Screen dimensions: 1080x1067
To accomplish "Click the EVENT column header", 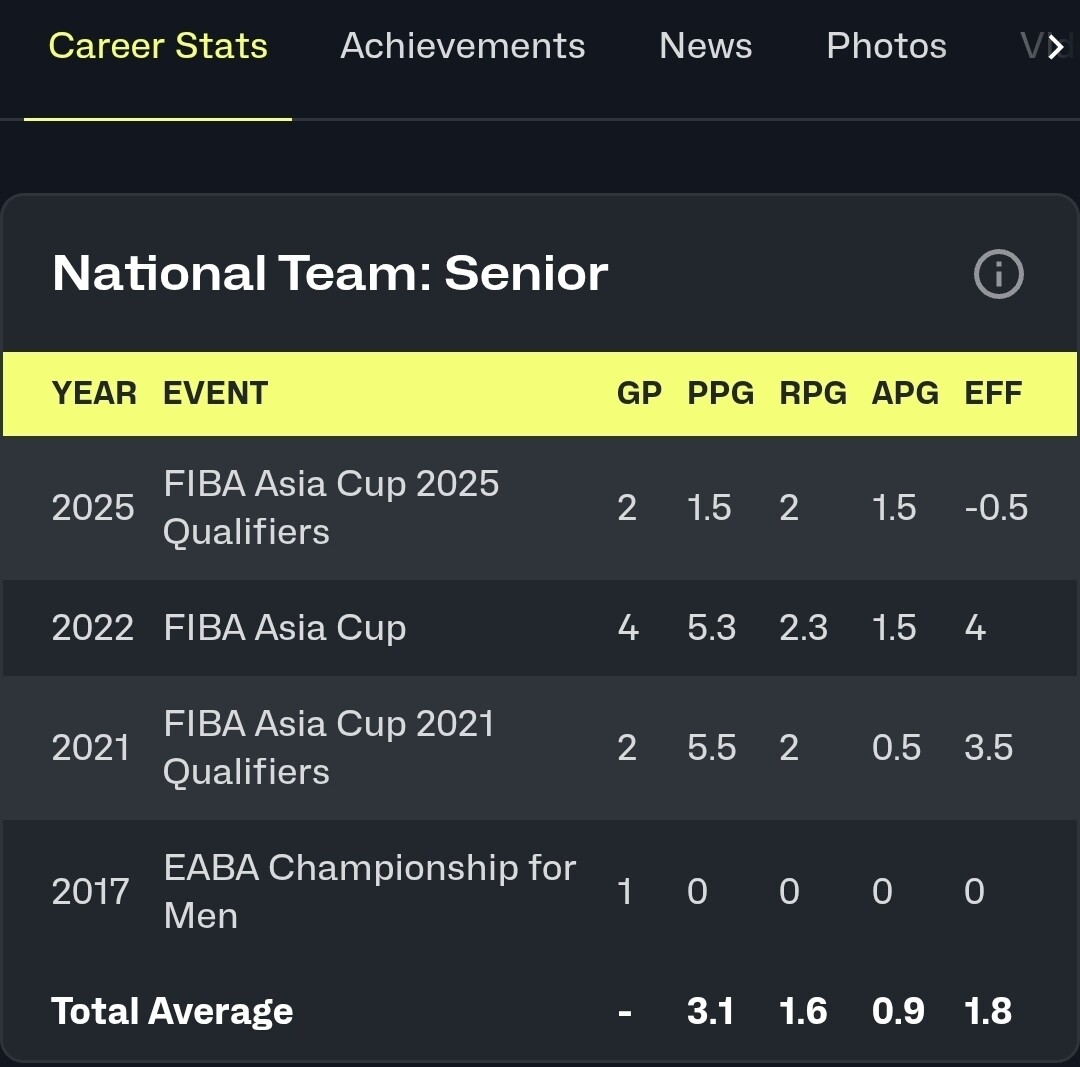I will [x=216, y=393].
